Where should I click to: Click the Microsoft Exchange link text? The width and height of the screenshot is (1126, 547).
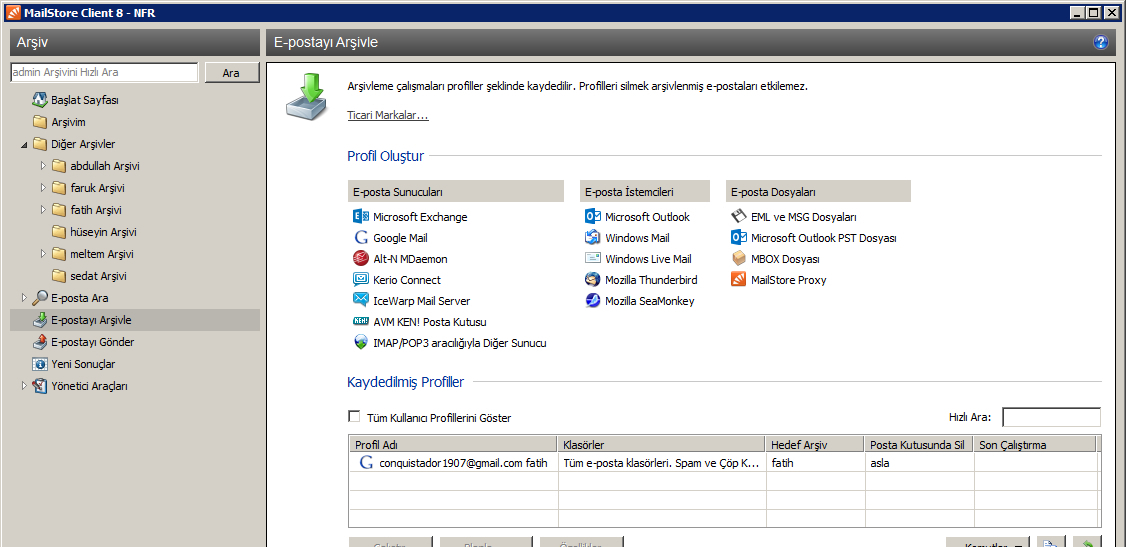[x=420, y=217]
